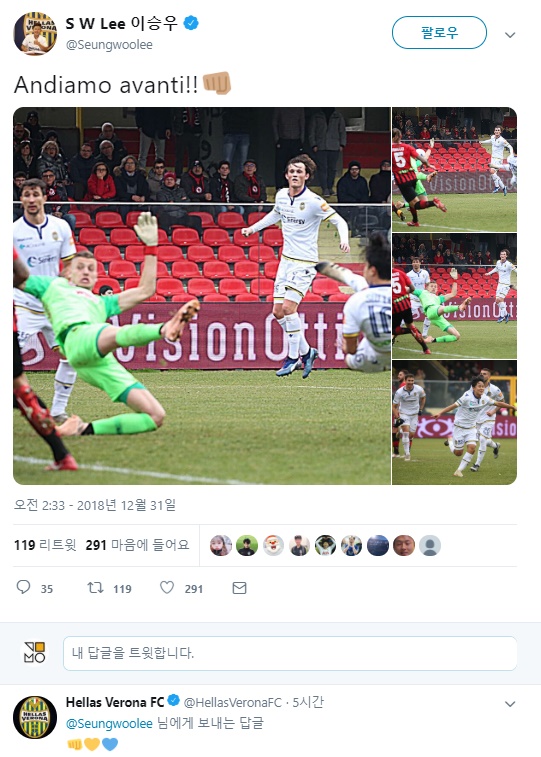Screen dimensions: 541x757
Task: Open direct message envelope icon
Action: (x=239, y=588)
